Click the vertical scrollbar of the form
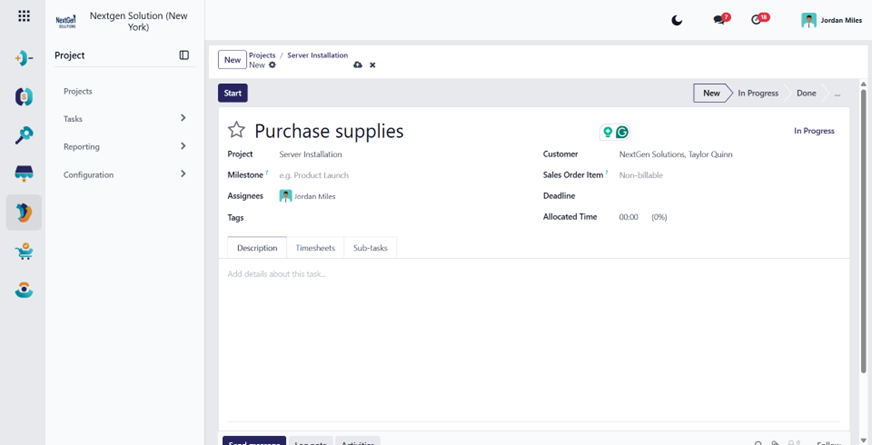 [x=864, y=231]
